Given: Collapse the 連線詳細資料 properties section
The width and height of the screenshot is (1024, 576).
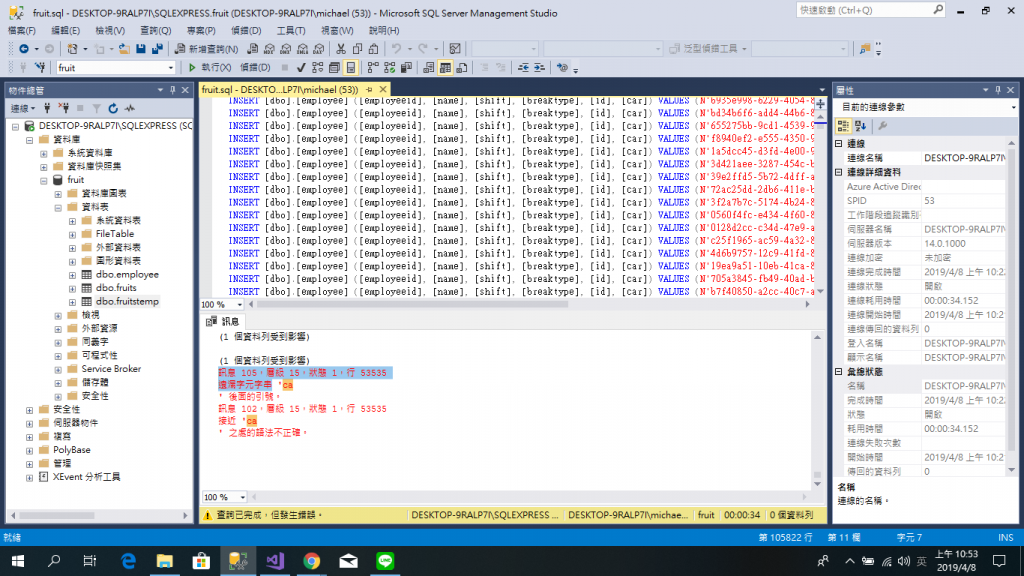Looking at the screenshot, I should tap(839, 172).
